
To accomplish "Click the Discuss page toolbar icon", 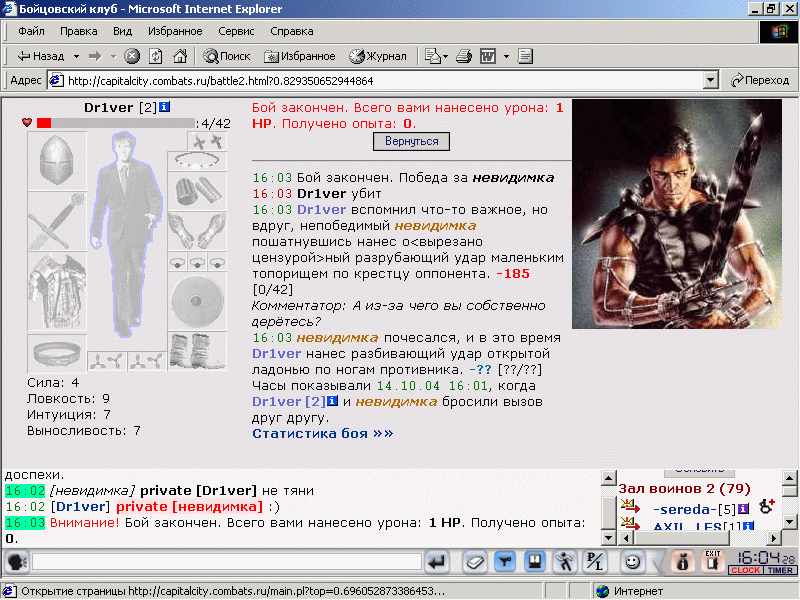I will (x=525, y=56).
